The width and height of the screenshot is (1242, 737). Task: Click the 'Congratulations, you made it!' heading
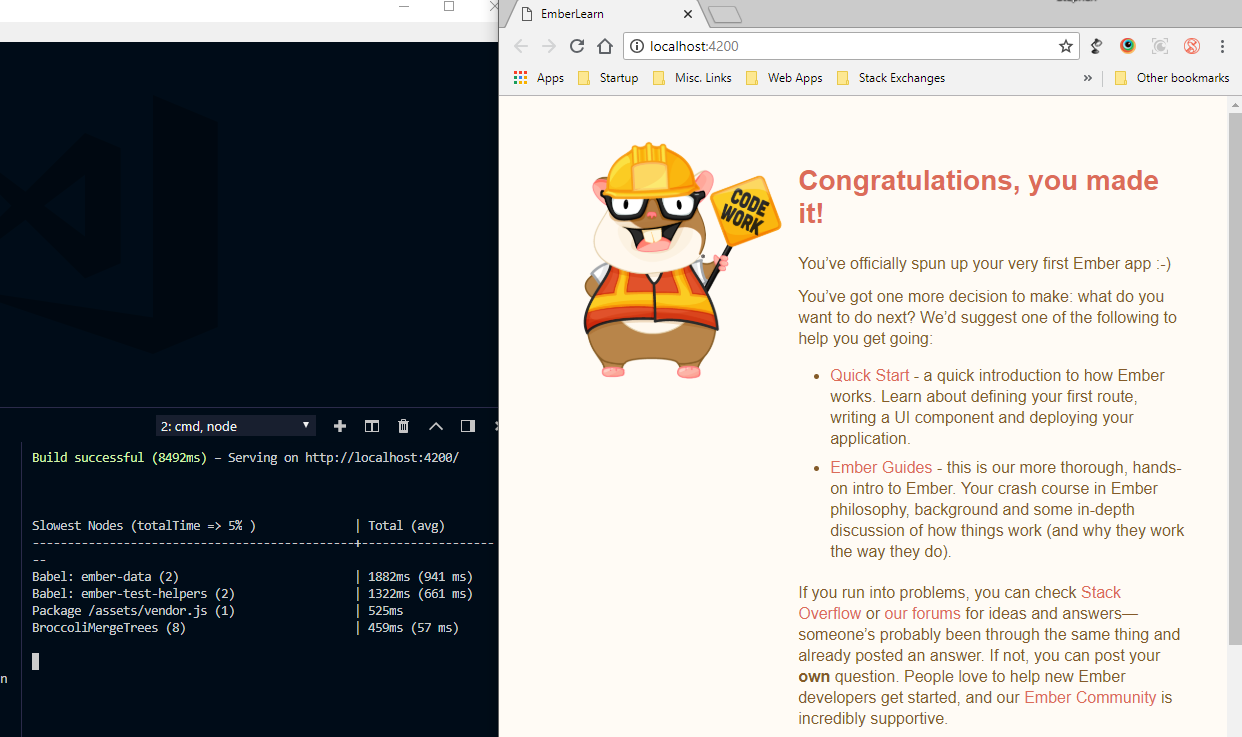coord(978,197)
